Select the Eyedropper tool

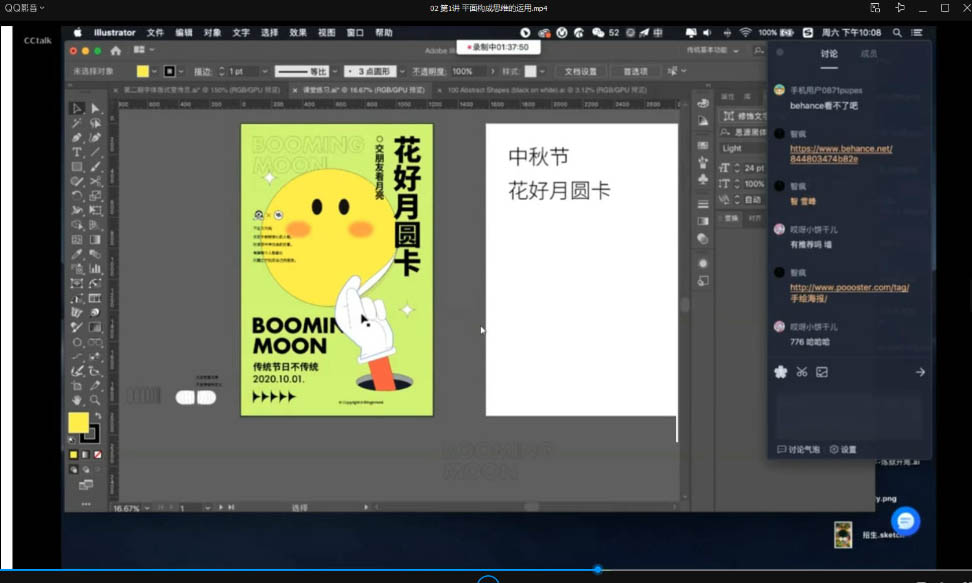[77, 254]
